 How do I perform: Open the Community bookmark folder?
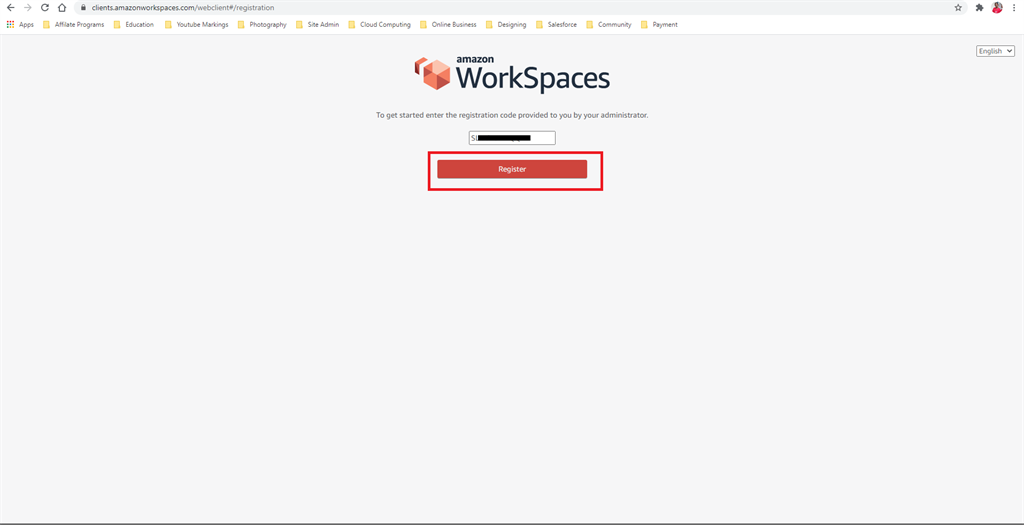(609, 25)
